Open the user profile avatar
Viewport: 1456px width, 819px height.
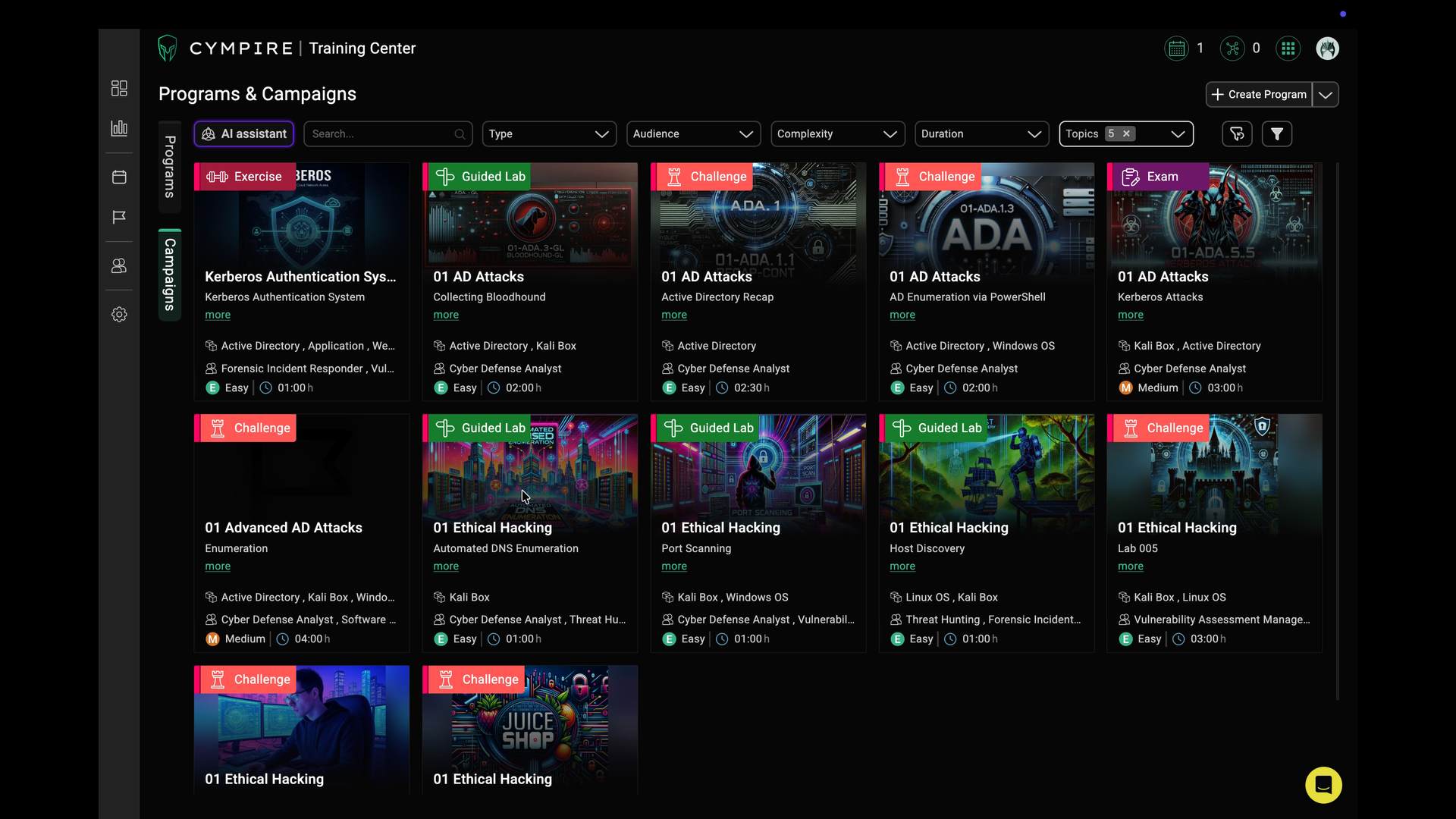click(1327, 49)
